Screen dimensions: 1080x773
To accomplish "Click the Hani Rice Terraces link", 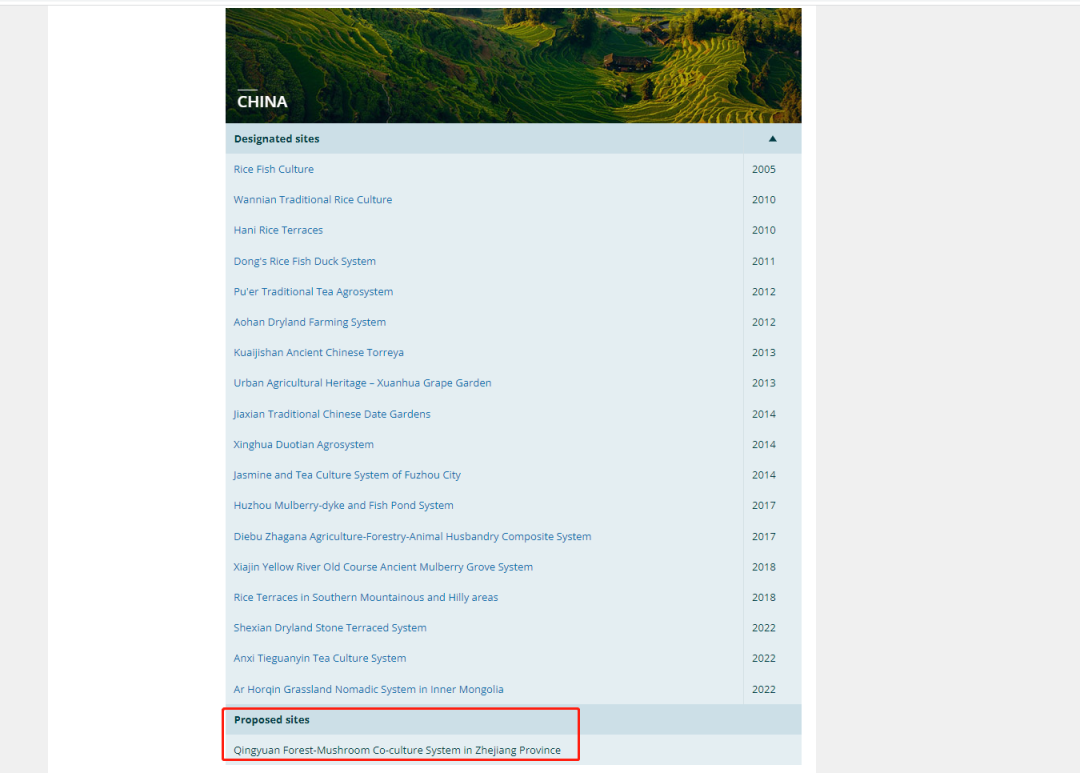I will click(278, 230).
